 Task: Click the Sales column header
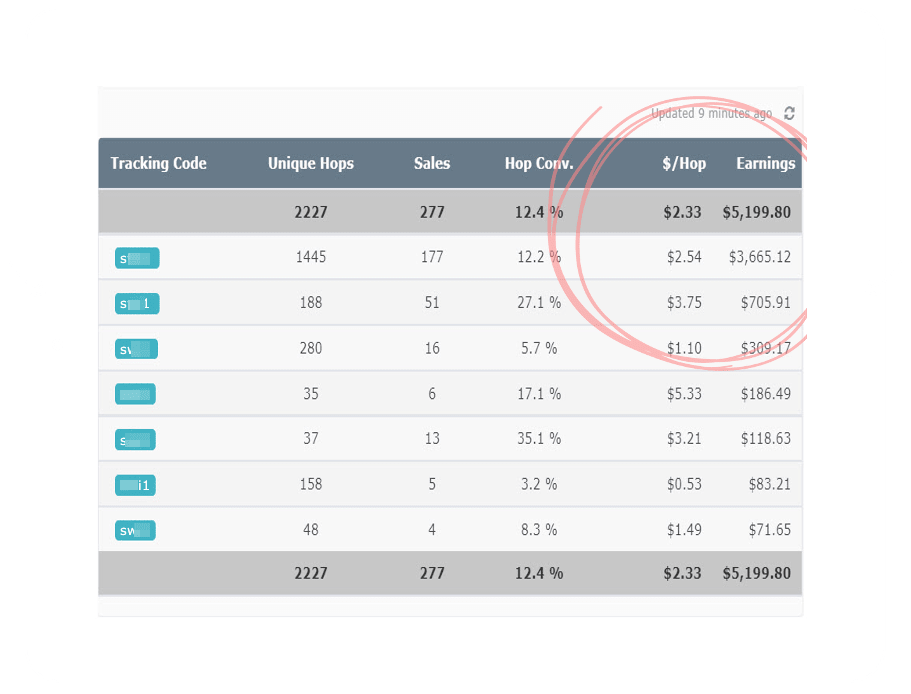tap(432, 164)
